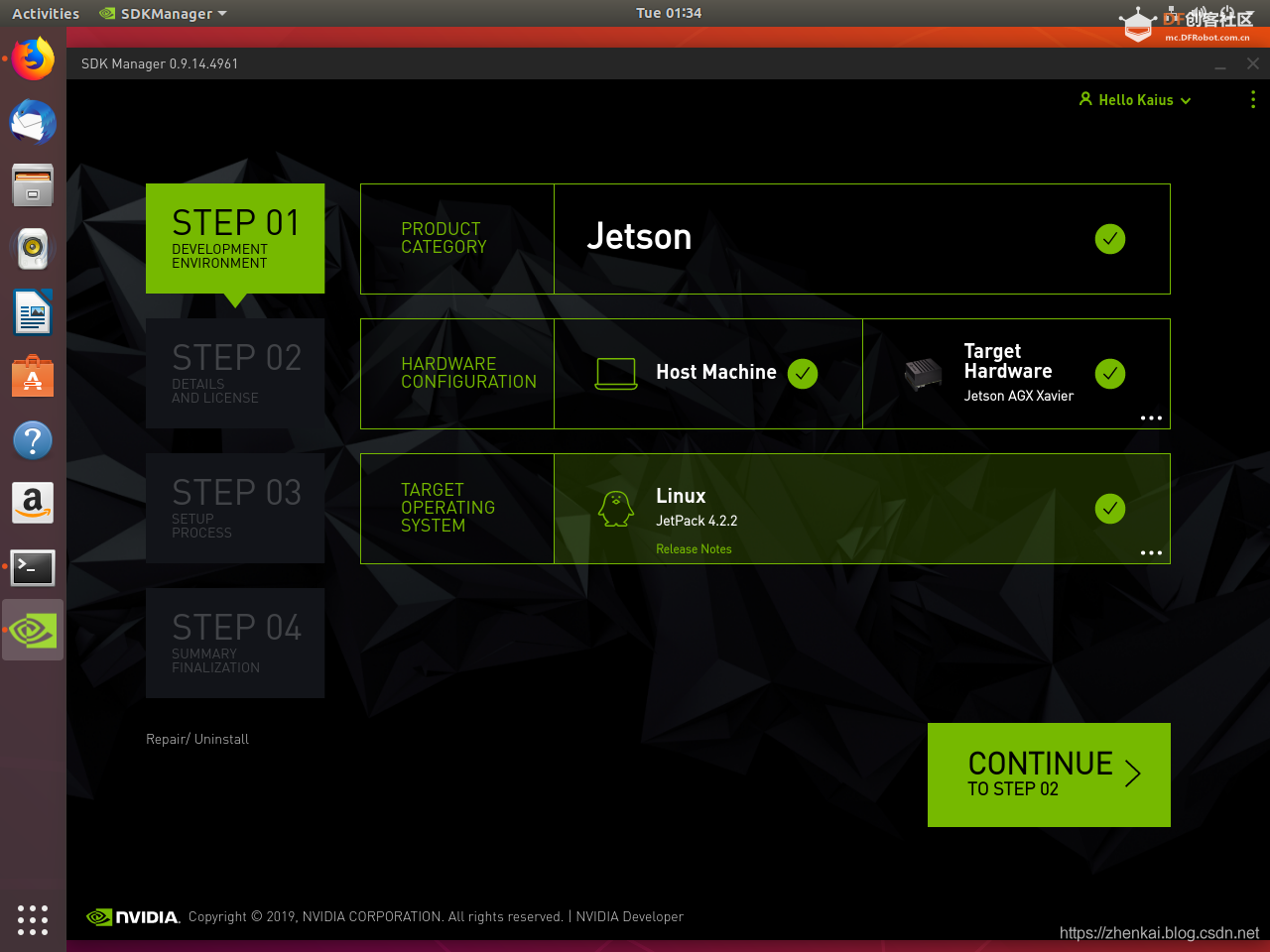Click the user profile icon beside Hello Kaius
The height and width of the screenshot is (952, 1270).
pos(1085,99)
